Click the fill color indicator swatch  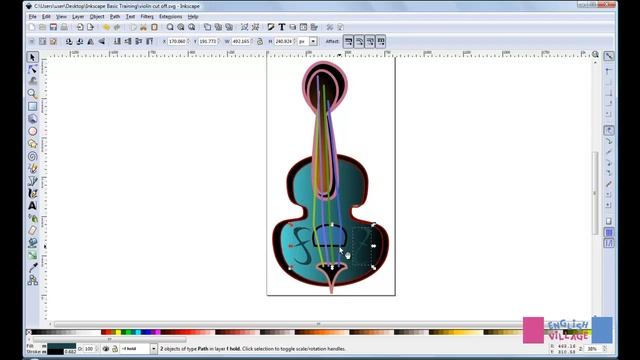coord(61,346)
